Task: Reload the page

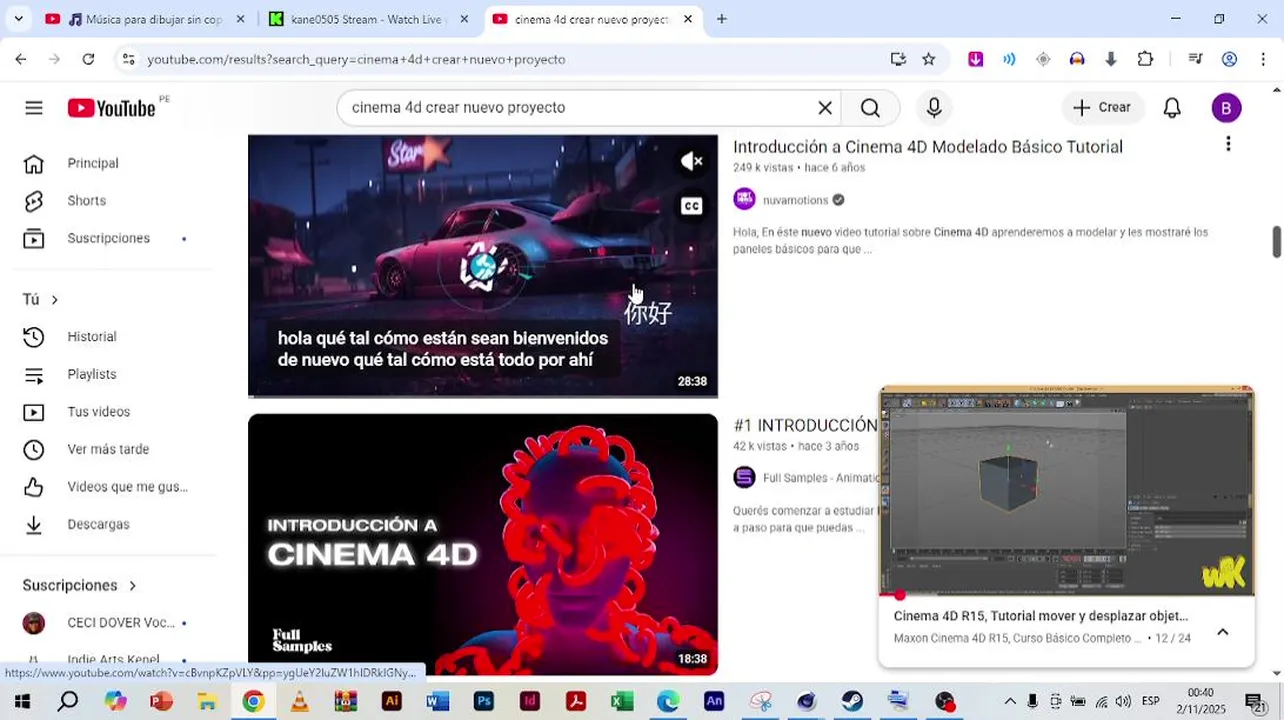Action: [88, 59]
